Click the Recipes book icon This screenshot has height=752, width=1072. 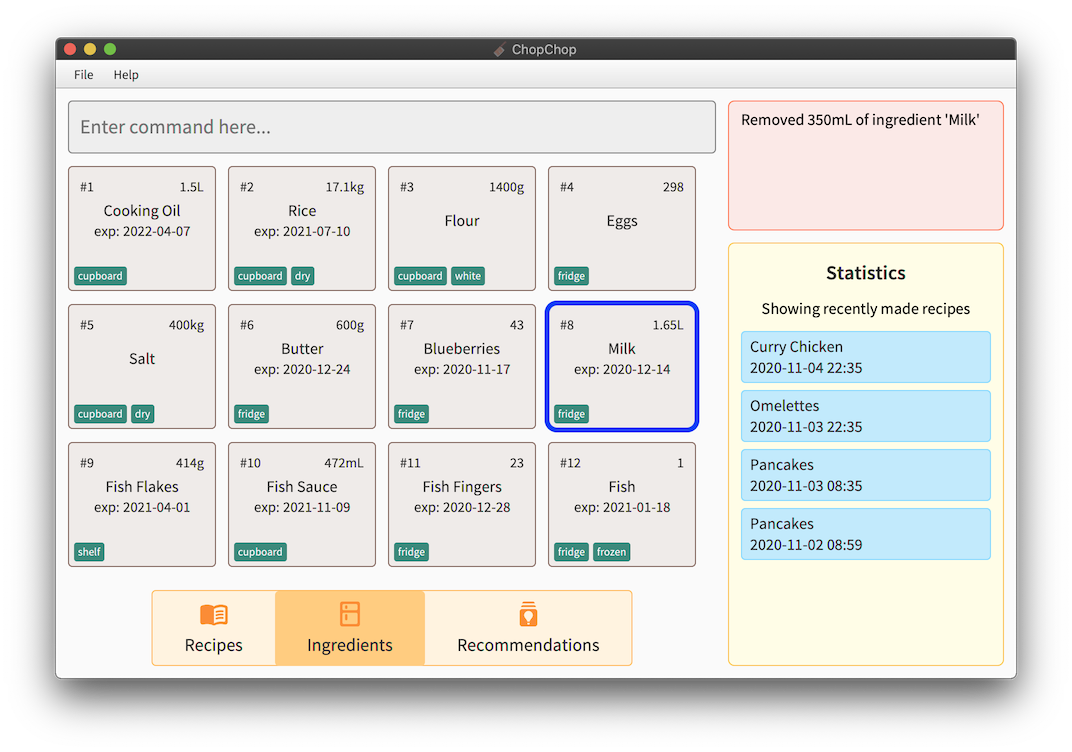pos(213,615)
